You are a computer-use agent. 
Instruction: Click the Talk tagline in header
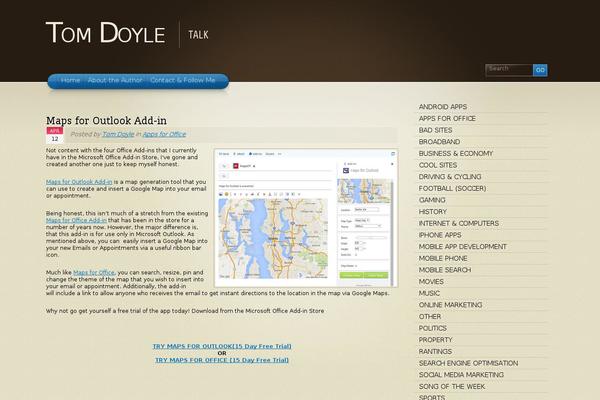point(198,35)
